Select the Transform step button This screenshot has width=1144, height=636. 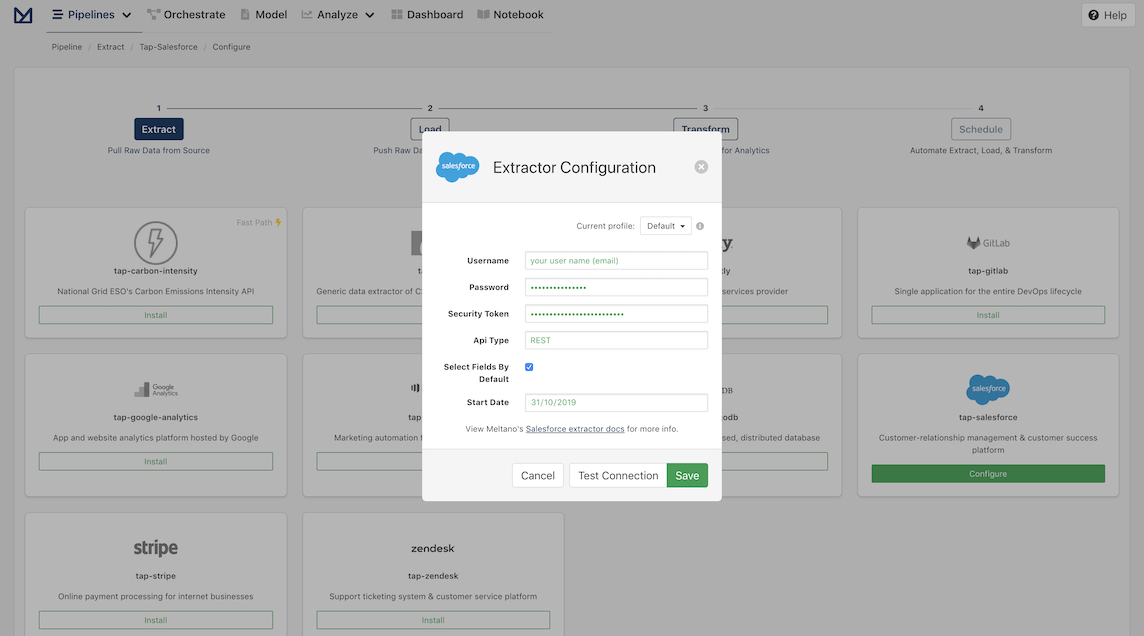pyautogui.click(x=706, y=125)
